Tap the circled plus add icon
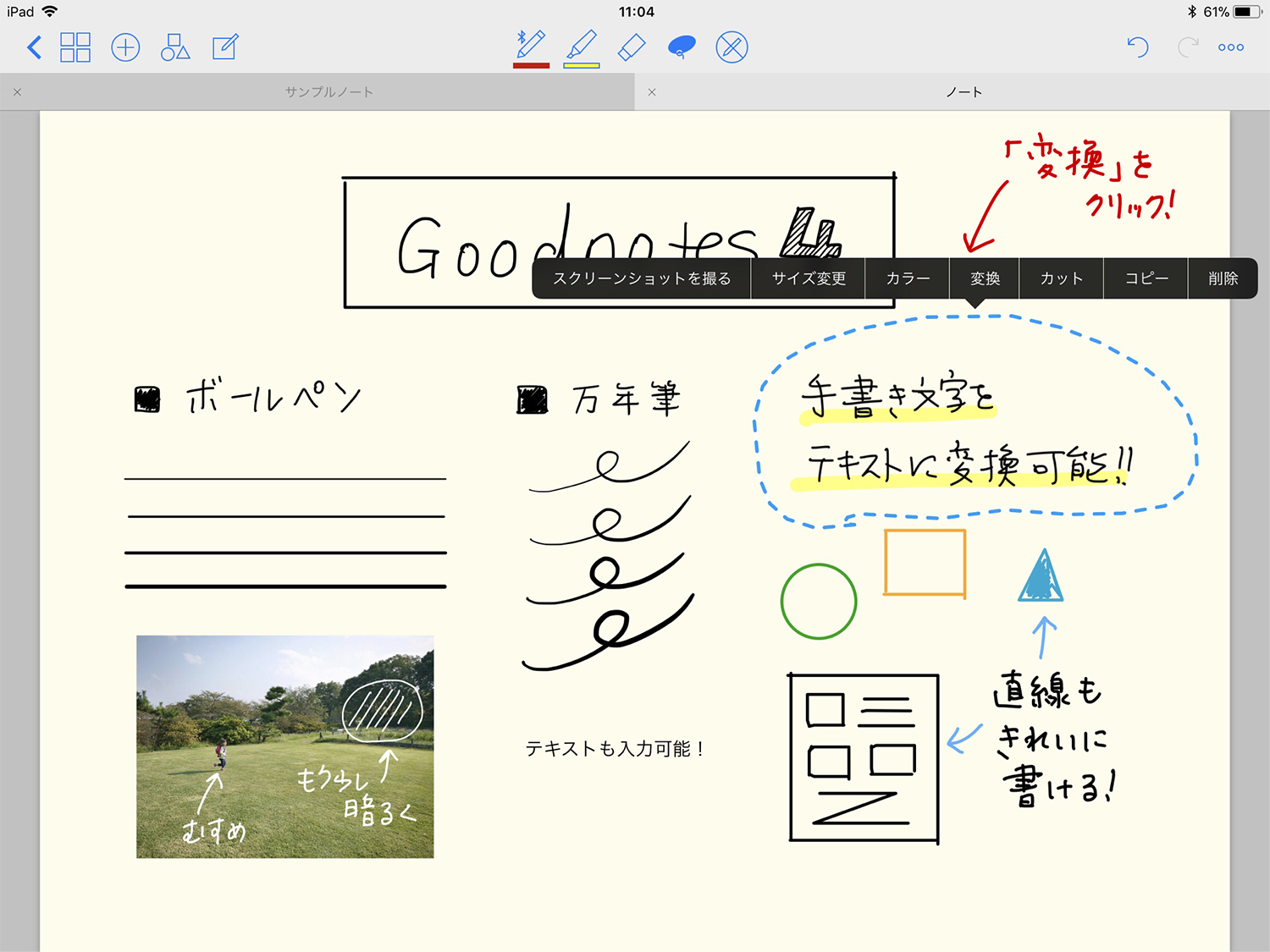Viewport: 1270px width, 952px height. pyautogui.click(x=125, y=47)
